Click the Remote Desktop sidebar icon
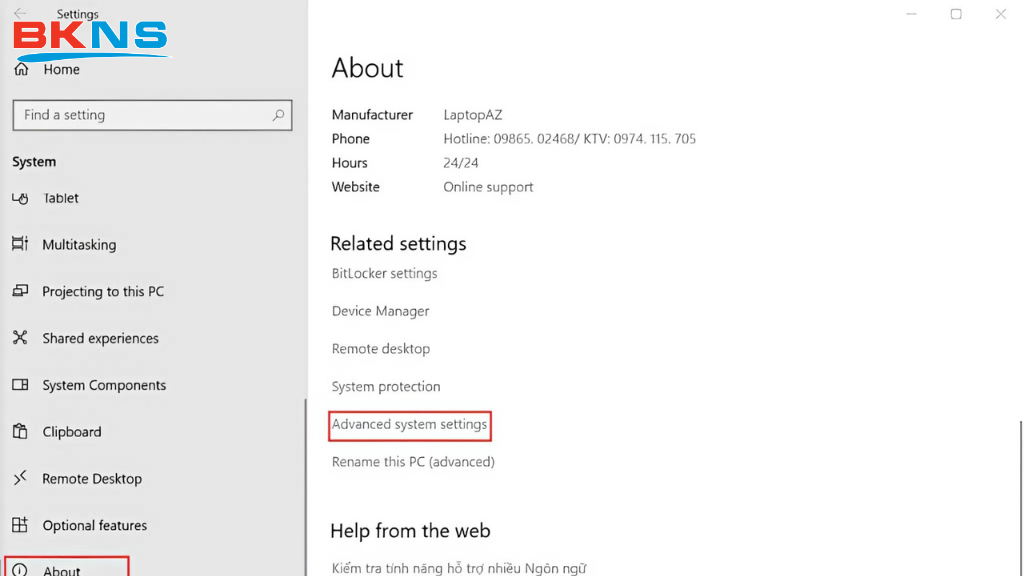This screenshot has height=576, width=1024. point(20,479)
